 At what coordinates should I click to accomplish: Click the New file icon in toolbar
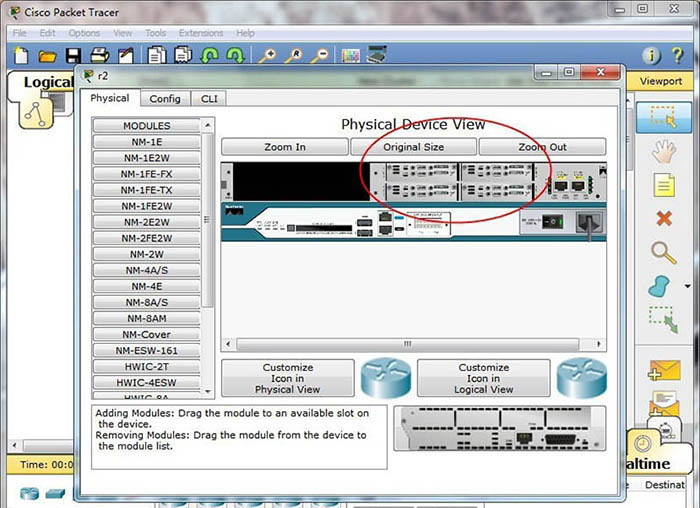pyautogui.click(x=21, y=55)
